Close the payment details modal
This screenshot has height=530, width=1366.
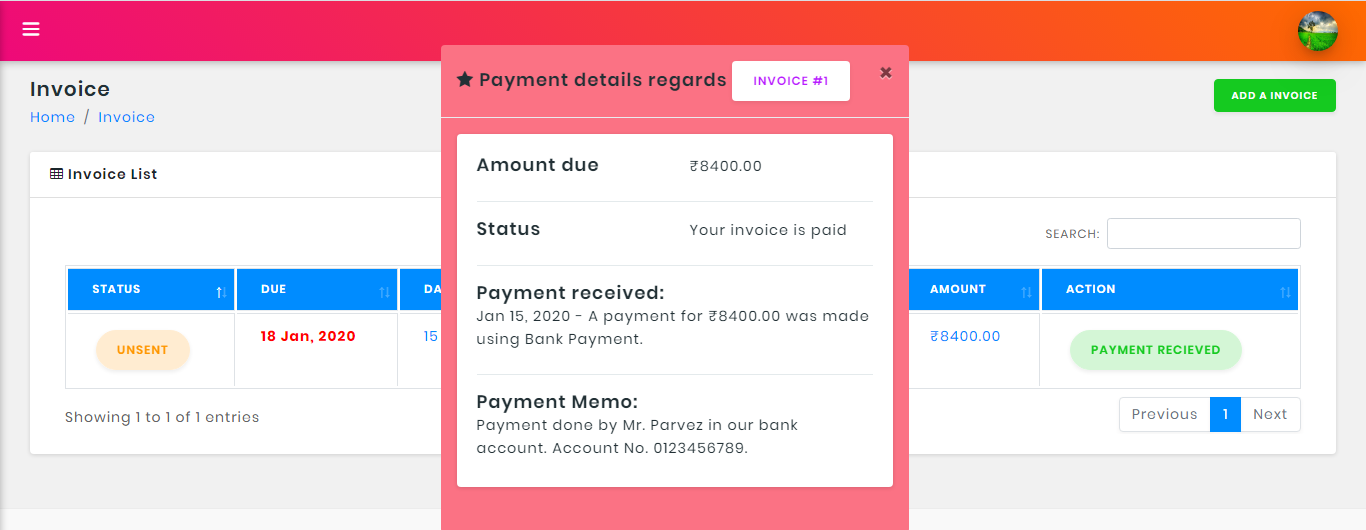pos(886,72)
